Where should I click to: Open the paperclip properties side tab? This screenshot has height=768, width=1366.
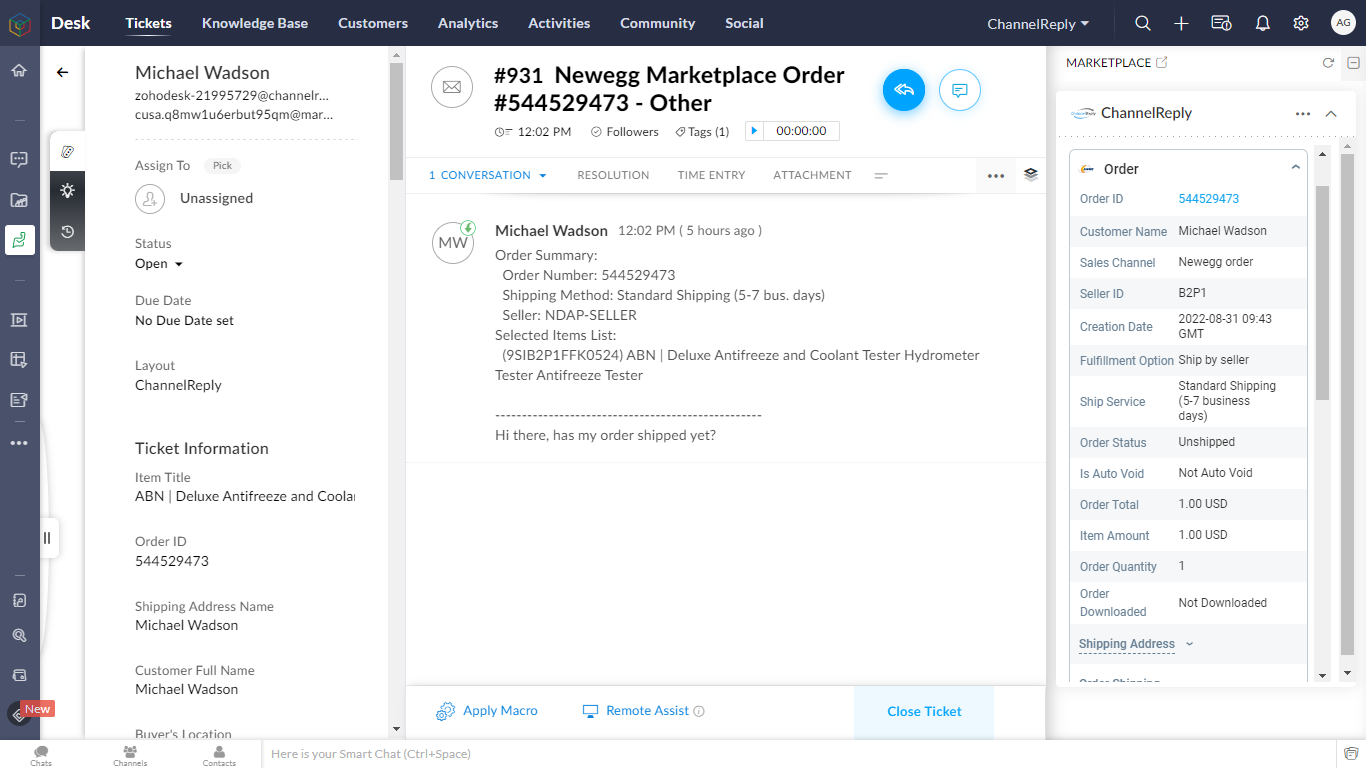[68, 151]
